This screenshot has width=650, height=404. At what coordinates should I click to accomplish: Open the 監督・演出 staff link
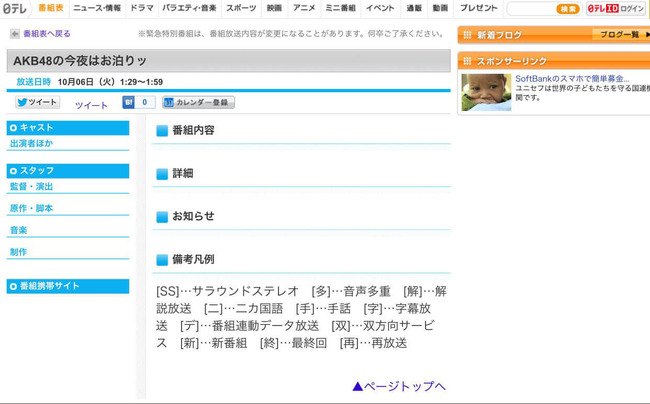(32, 186)
